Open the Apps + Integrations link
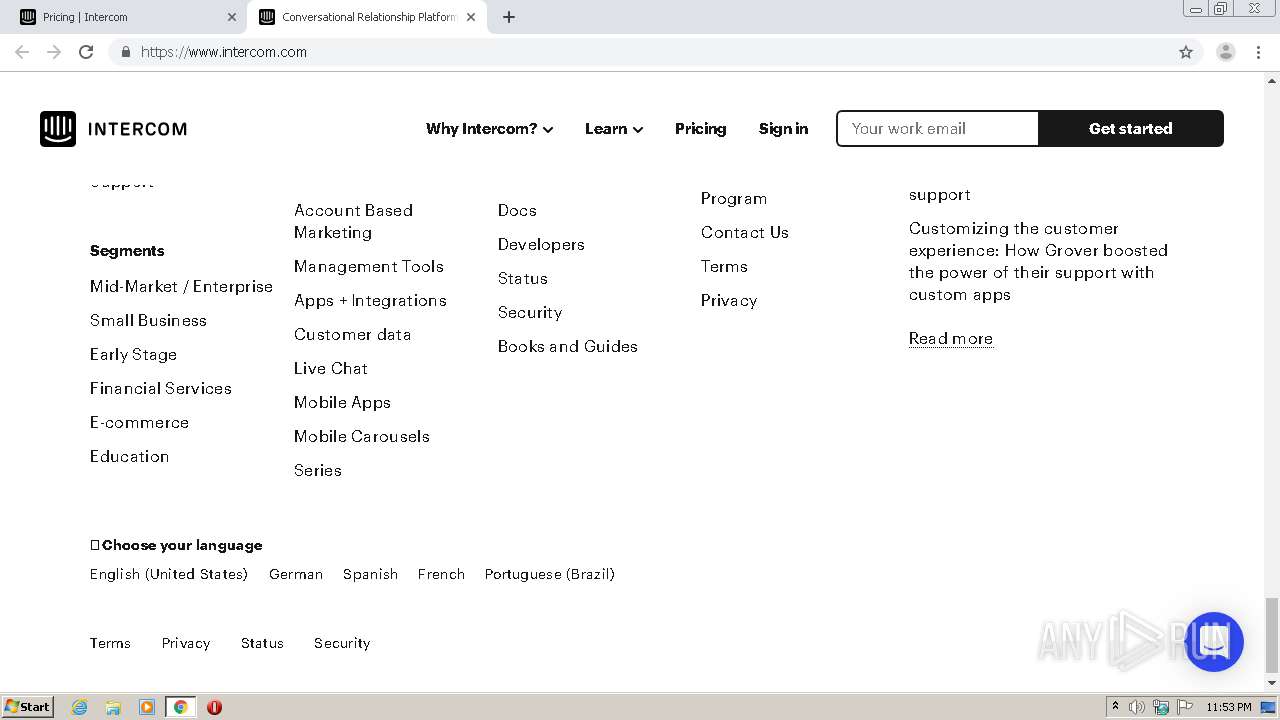 coord(370,300)
